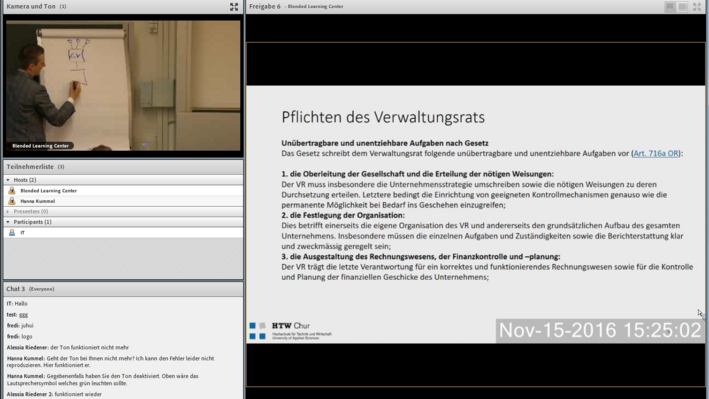This screenshot has height=399, width=709.
Task: Click the camera video of the presenter
Action: pyautogui.click(x=123, y=86)
